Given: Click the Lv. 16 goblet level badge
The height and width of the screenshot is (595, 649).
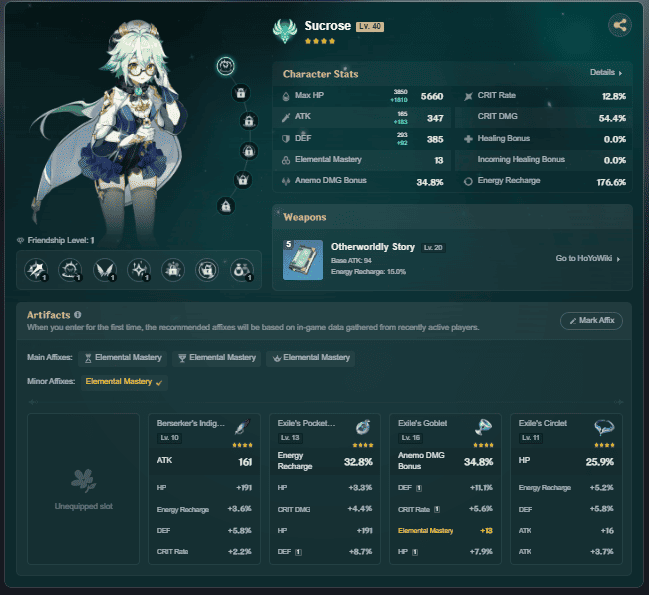Looking at the screenshot, I should point(411,438).
